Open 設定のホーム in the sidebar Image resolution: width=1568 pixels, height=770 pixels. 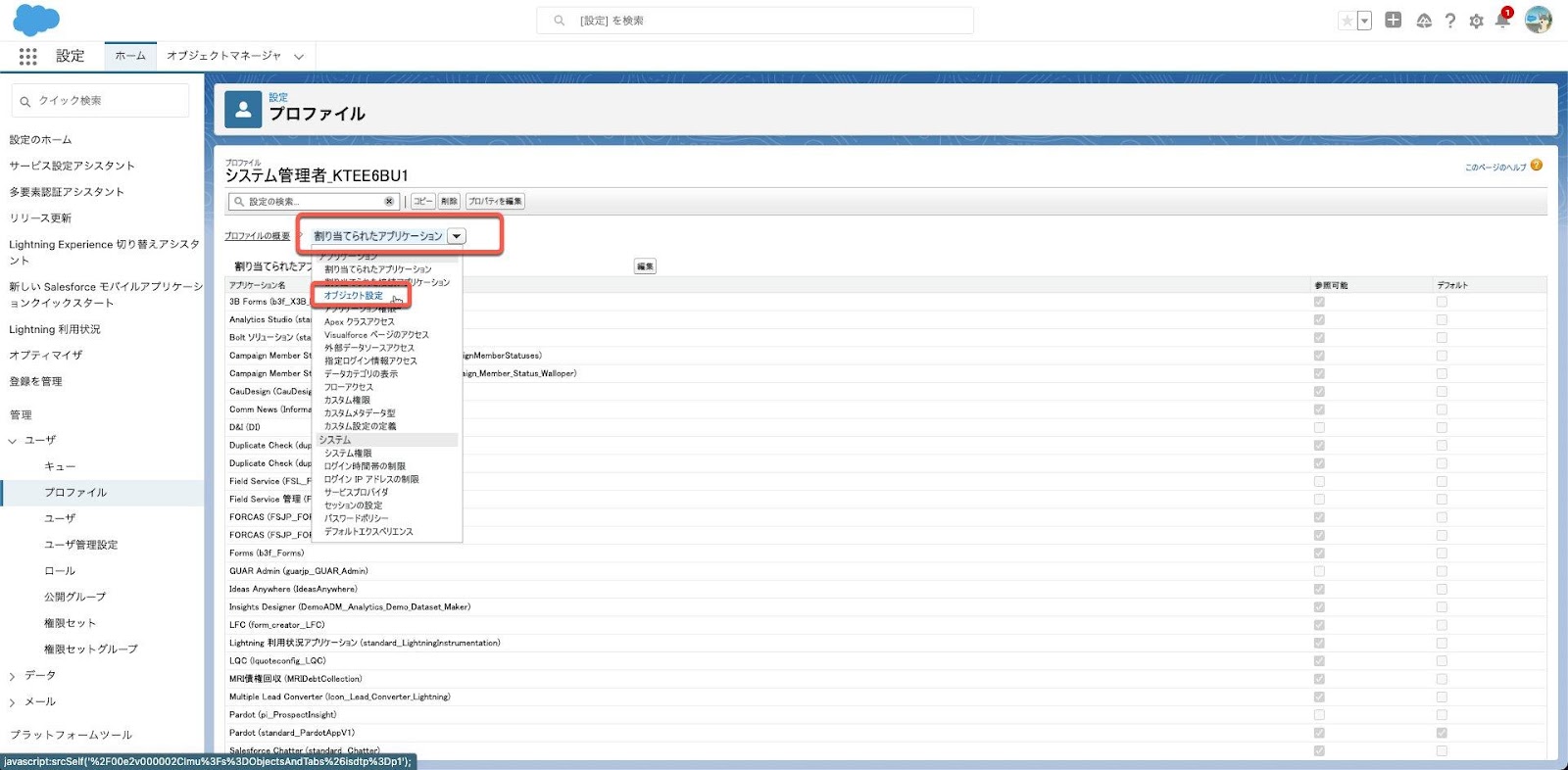coord(40,140)
